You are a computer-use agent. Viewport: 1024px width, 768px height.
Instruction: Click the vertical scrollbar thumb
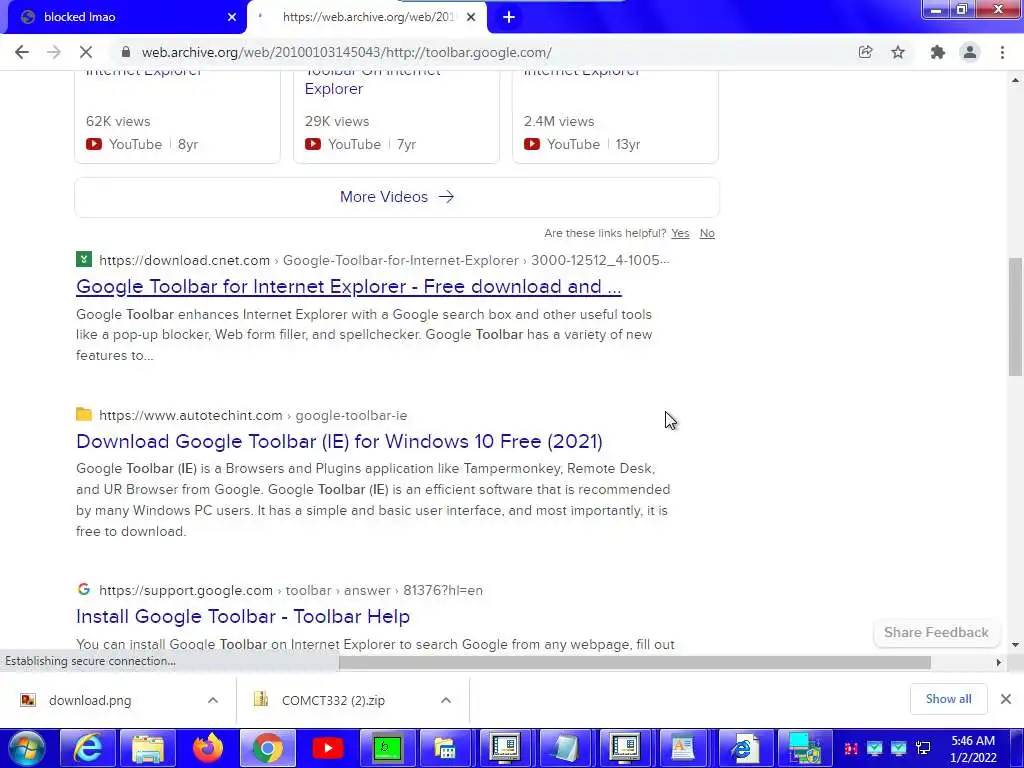pos(1015,317)
